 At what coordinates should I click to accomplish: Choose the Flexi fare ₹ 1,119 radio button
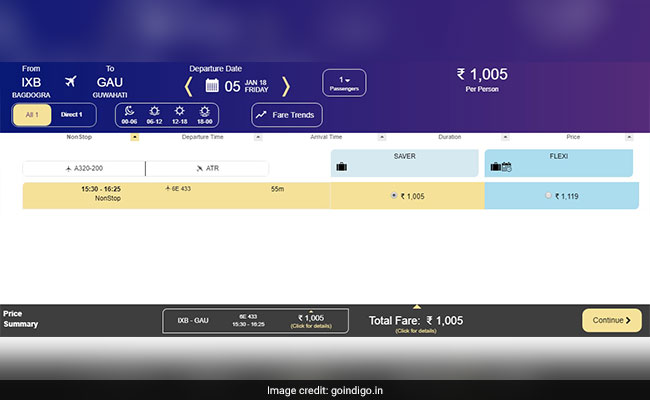(548, 195)
